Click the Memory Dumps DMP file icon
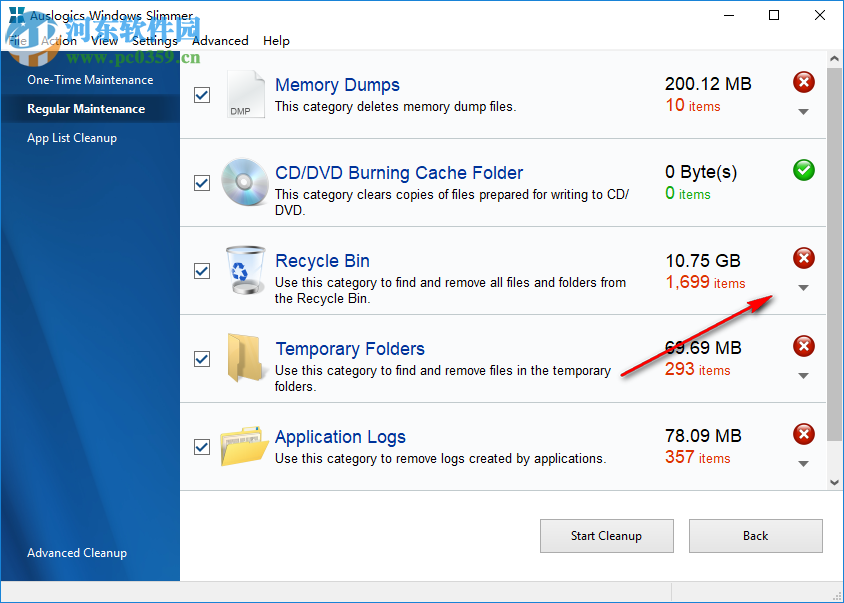This screenshot has width=844, height=603. (x=245, y=94)
